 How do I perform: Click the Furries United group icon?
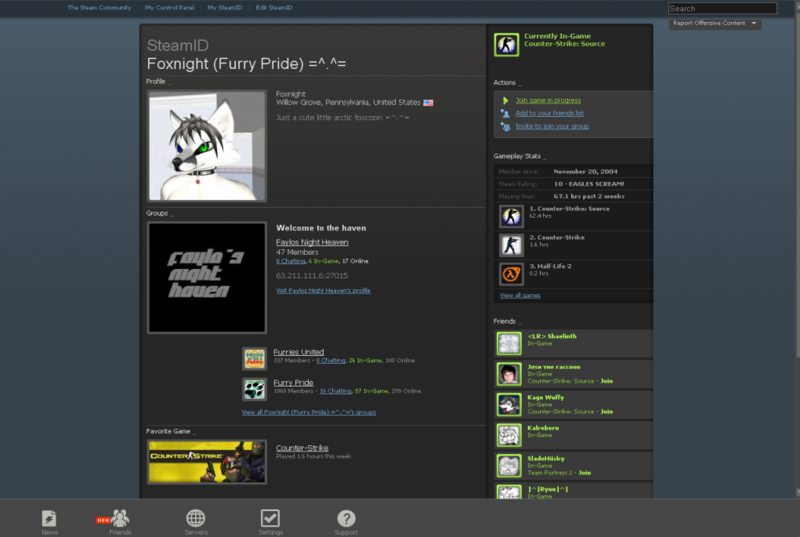254,359
